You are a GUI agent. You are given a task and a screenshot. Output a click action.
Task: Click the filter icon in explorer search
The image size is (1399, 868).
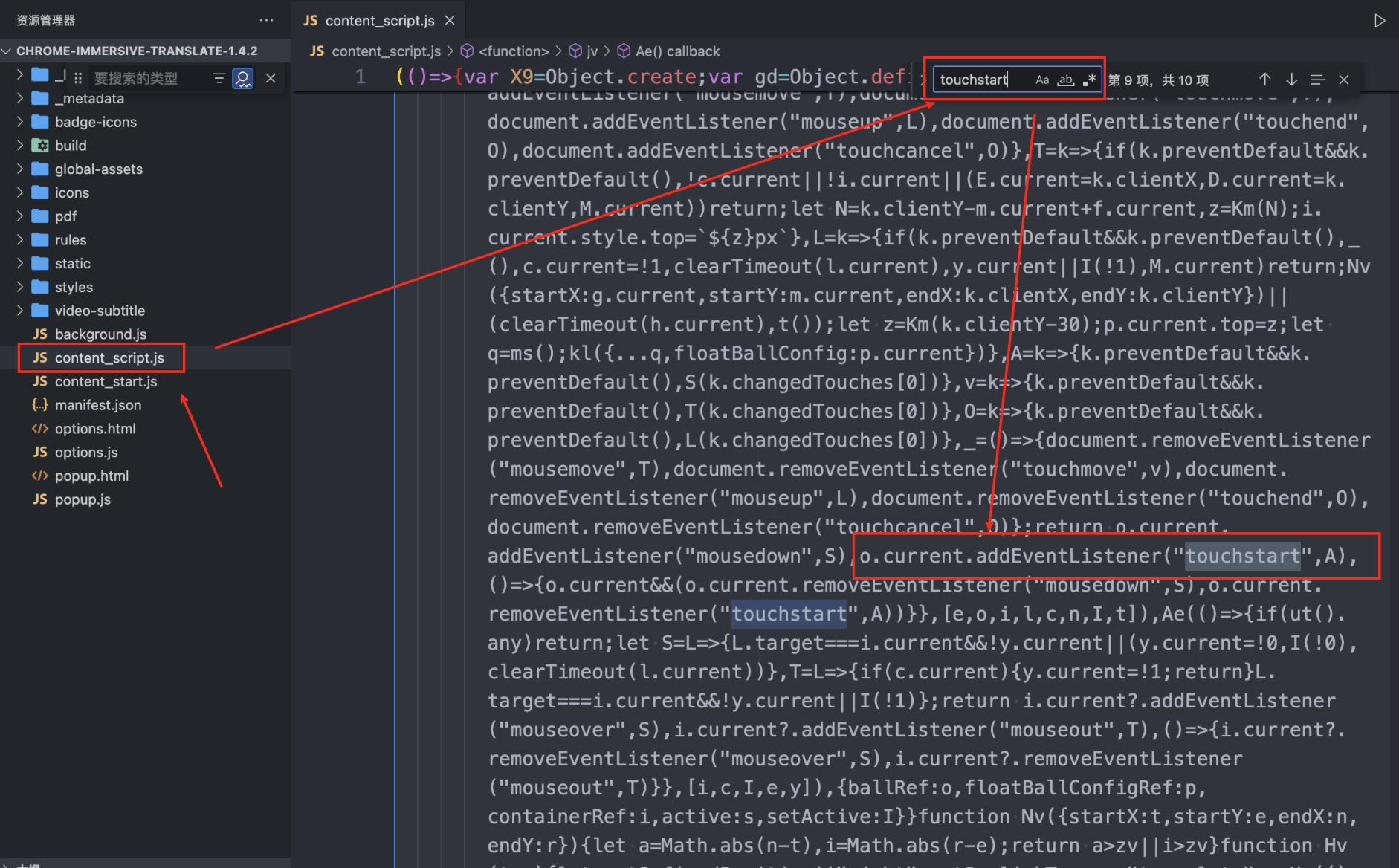pyautogui.click(x=219, y=78)
